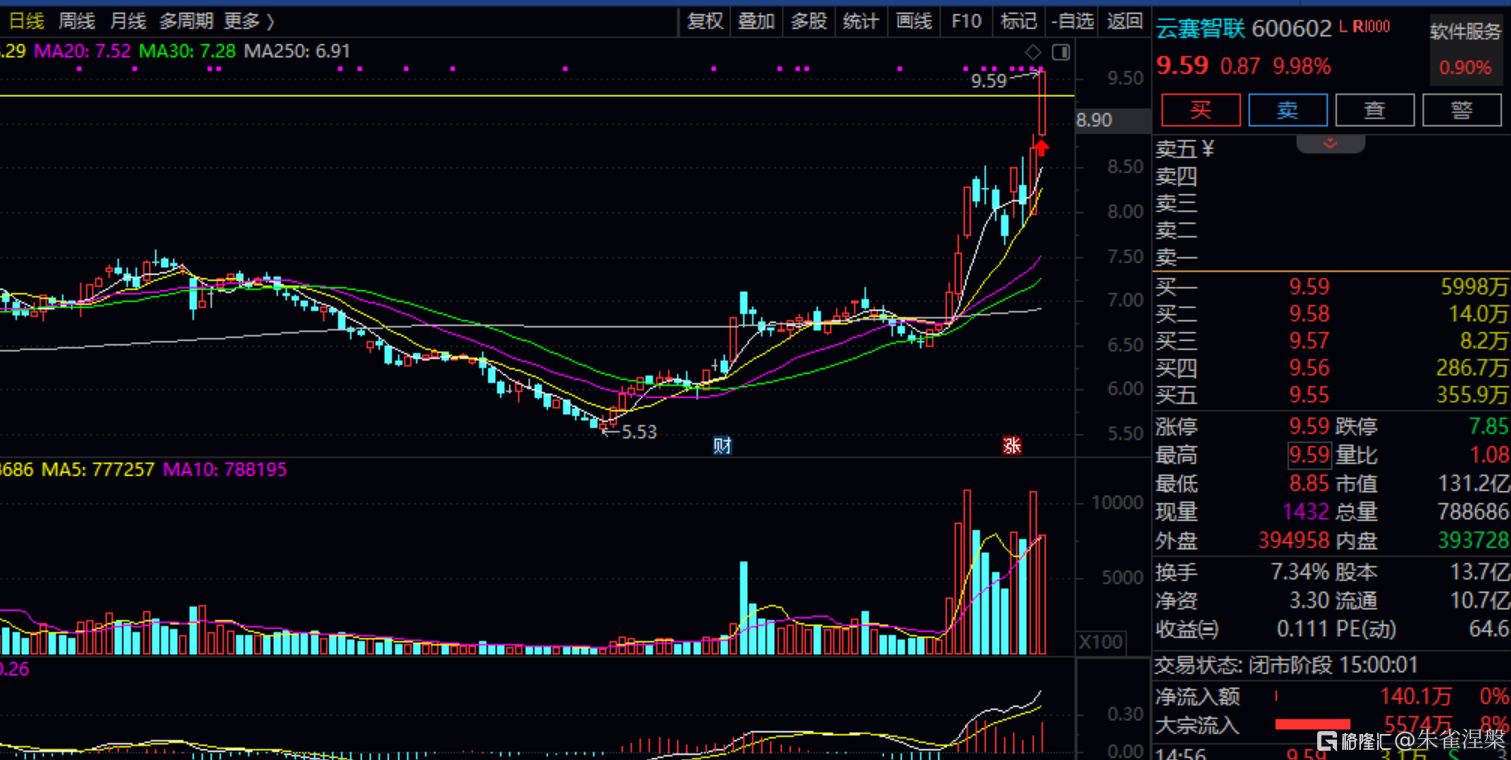This screenshot has height=760, width=1511.
Task: Select the volume MA5: 777257 label
Action: (98, 469)
